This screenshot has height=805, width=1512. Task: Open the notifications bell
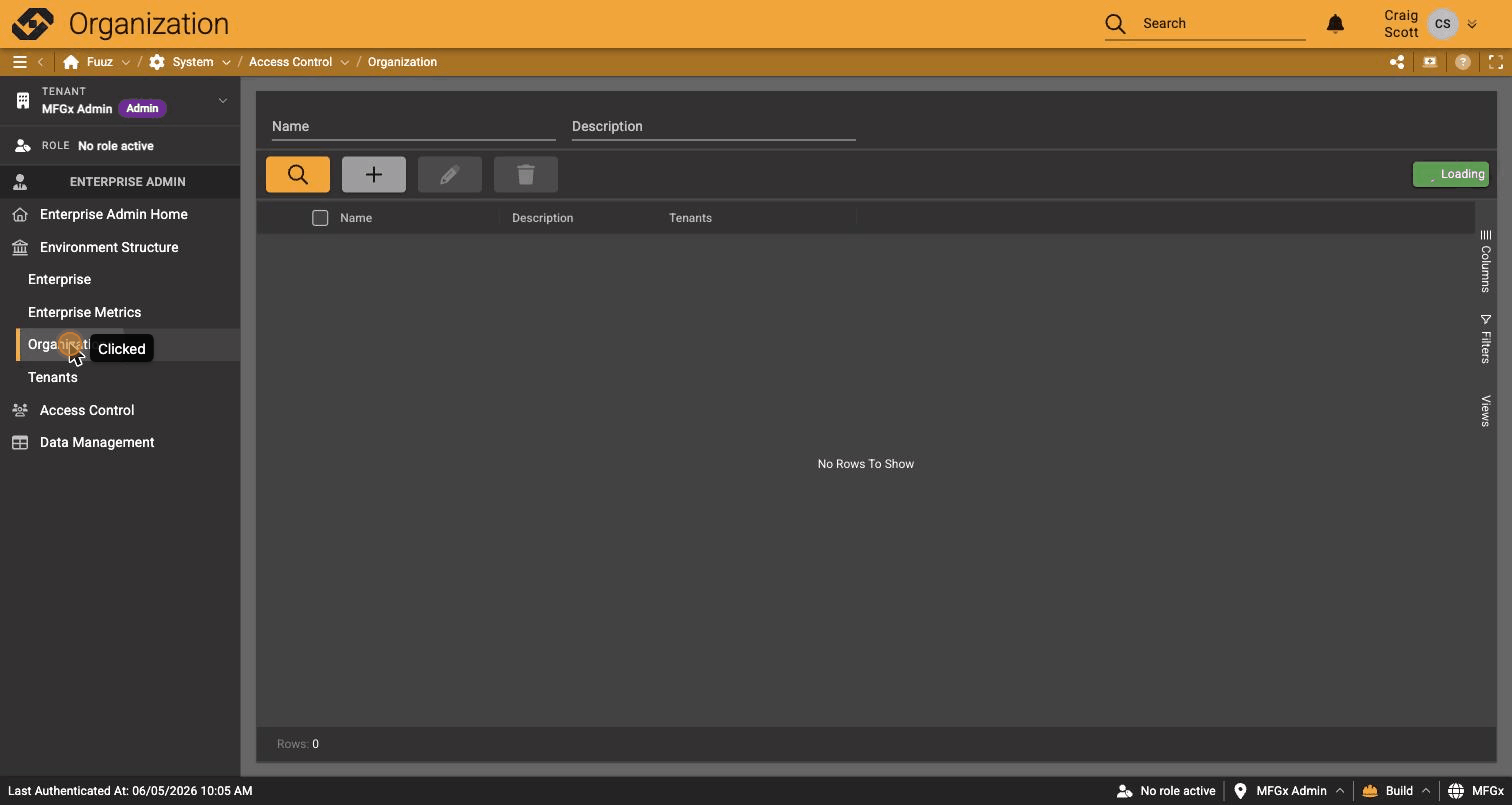(1335, 23)
